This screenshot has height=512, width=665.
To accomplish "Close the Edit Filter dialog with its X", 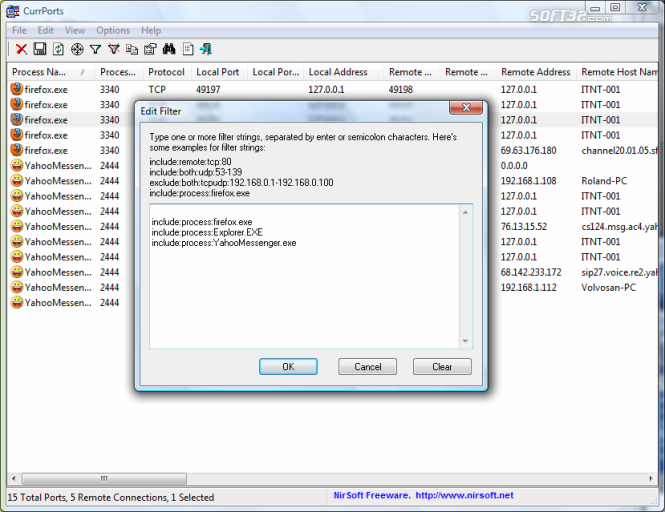I will coord(466,108).
